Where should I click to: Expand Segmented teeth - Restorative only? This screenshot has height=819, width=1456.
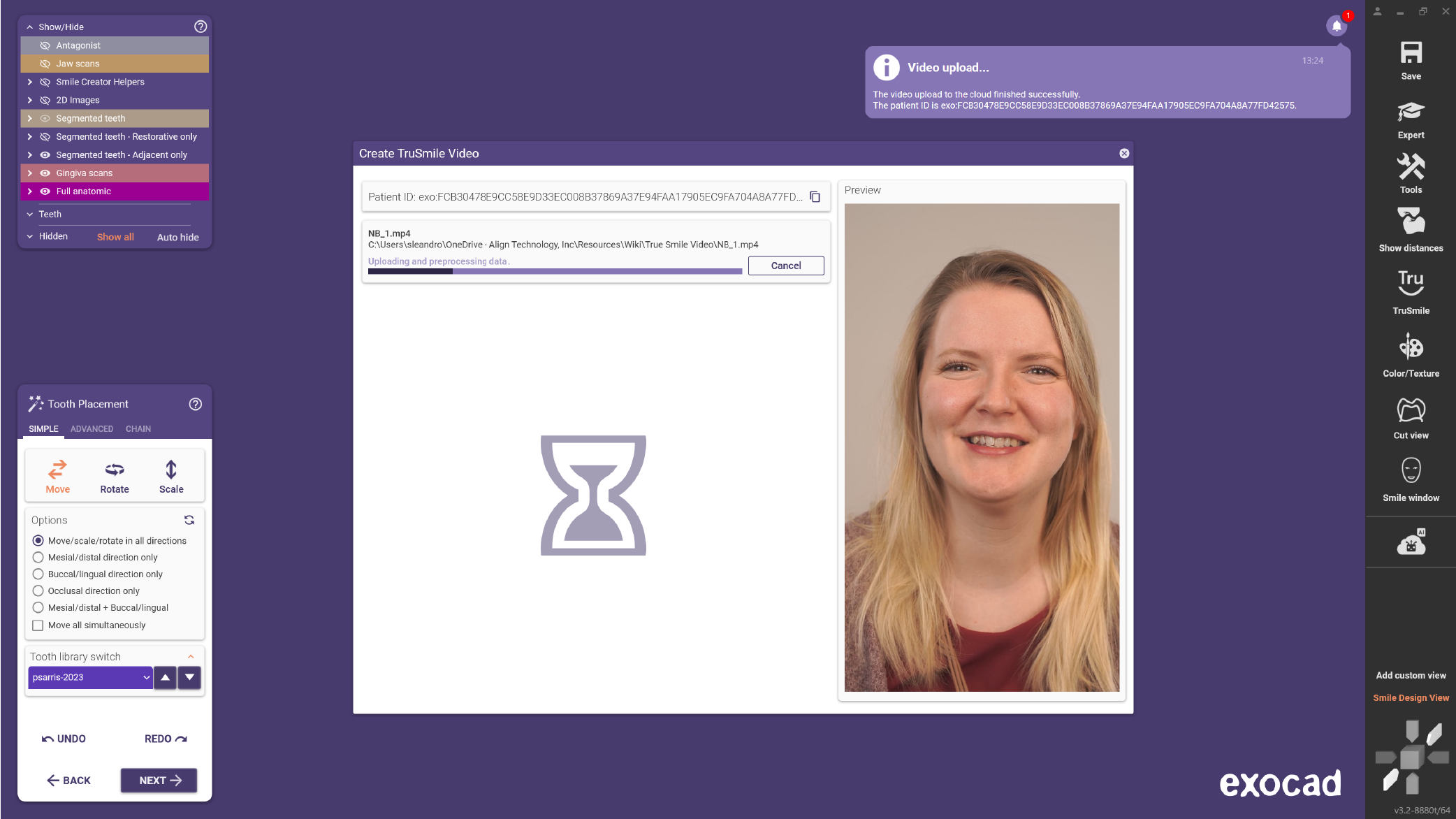click(x=29, y=137)
